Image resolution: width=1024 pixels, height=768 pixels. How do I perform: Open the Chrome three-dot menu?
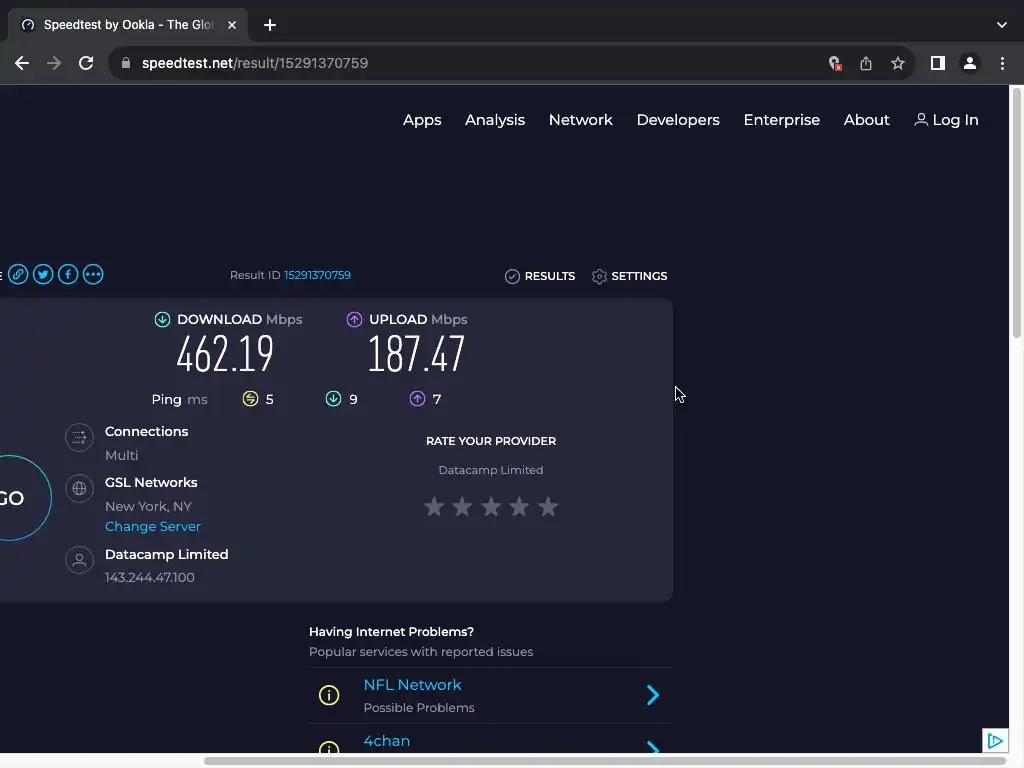pos(1002,63)
